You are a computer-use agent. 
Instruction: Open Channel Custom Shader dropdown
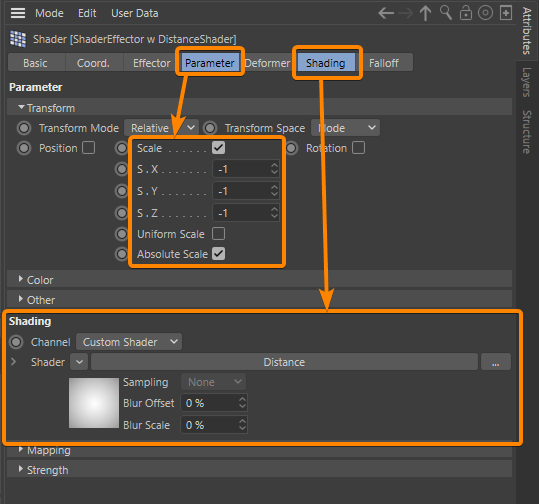click(x=129, y=342)
